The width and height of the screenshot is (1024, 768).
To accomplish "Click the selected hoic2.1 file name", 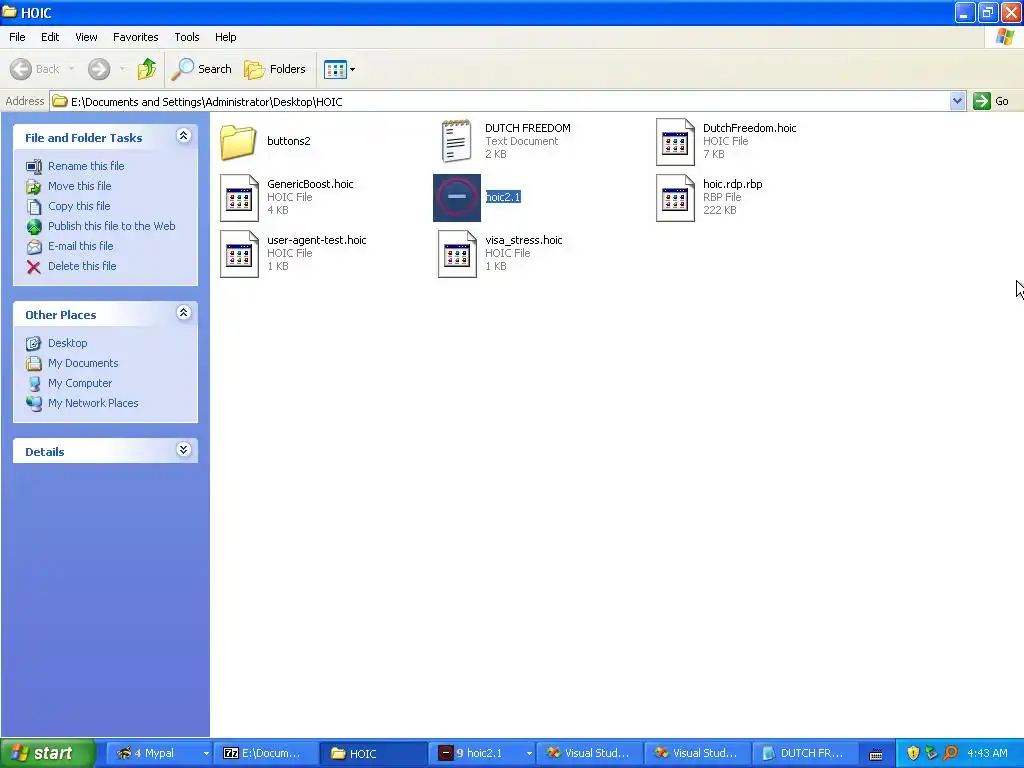I will 503,197.
